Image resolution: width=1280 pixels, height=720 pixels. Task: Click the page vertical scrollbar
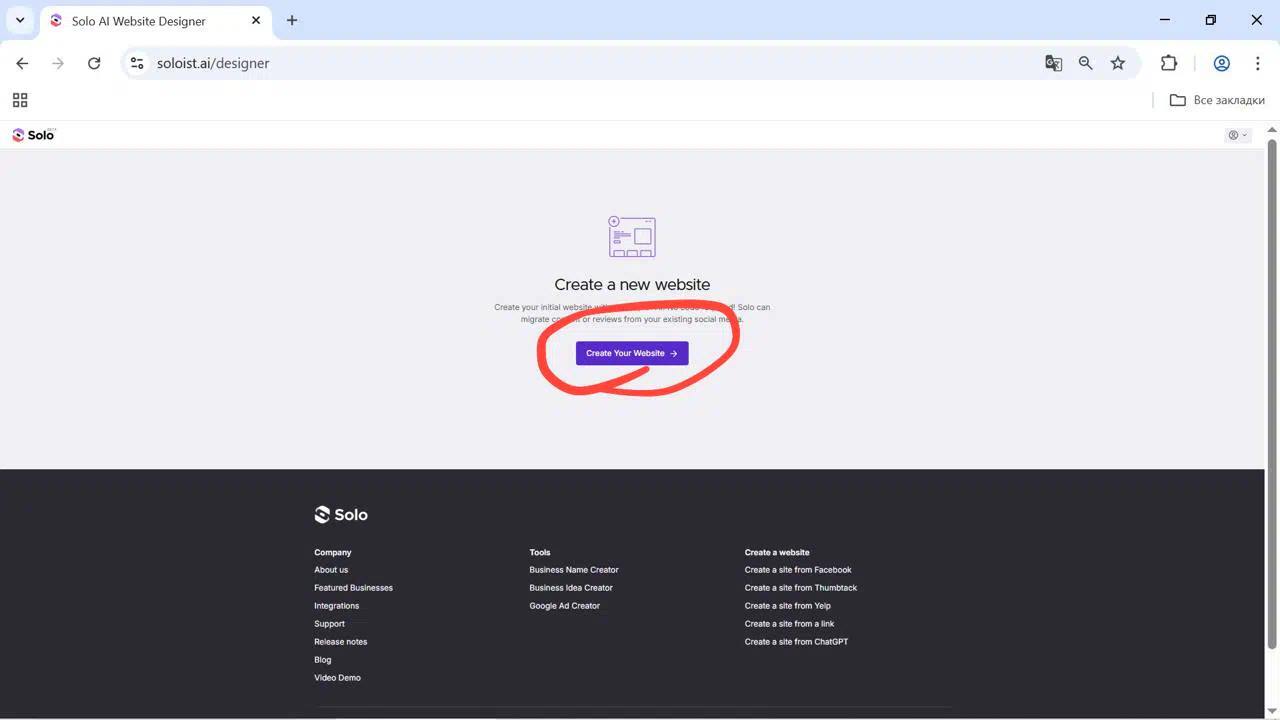click(x=1272, y=393)
